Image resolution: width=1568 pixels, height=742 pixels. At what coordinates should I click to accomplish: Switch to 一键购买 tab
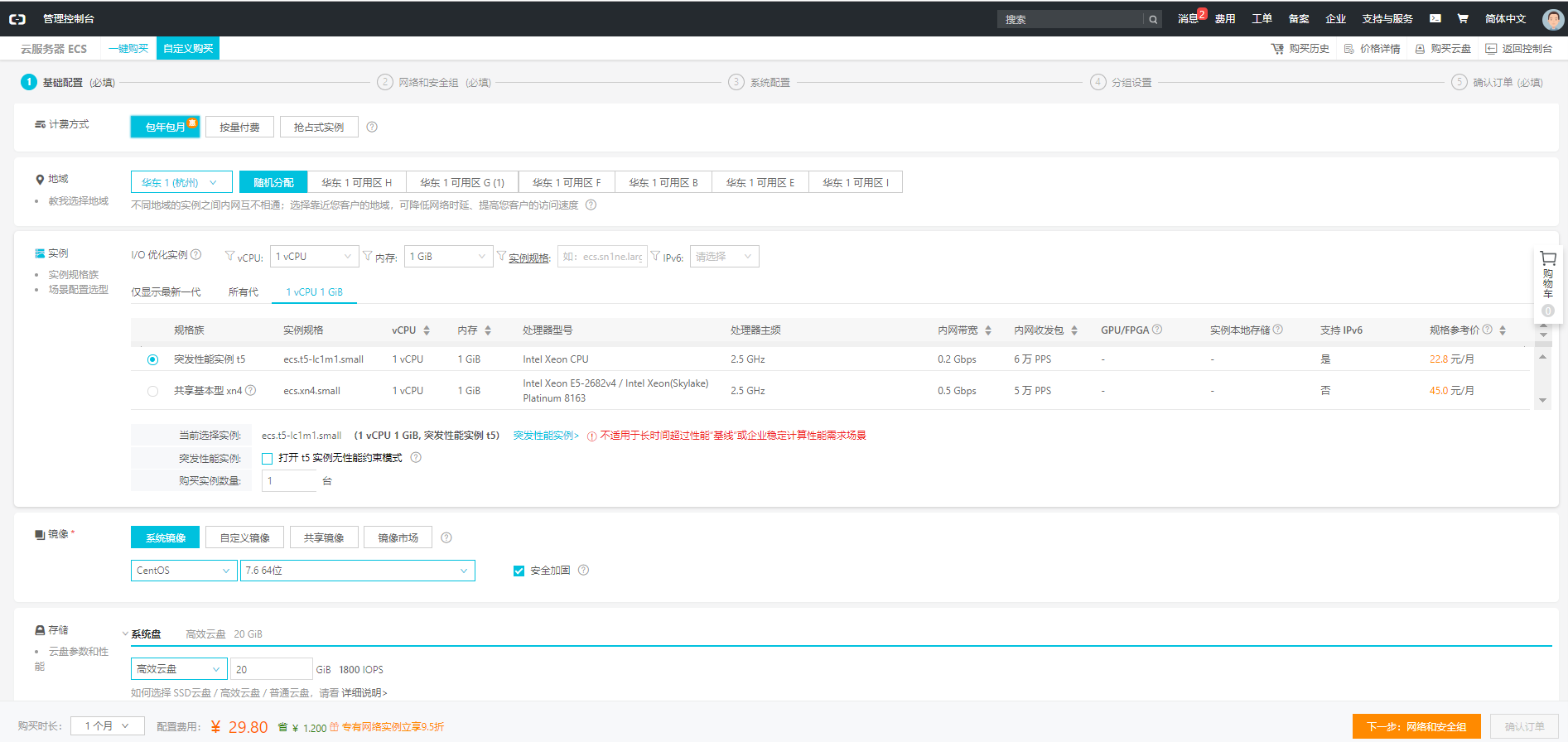[128, 49]
